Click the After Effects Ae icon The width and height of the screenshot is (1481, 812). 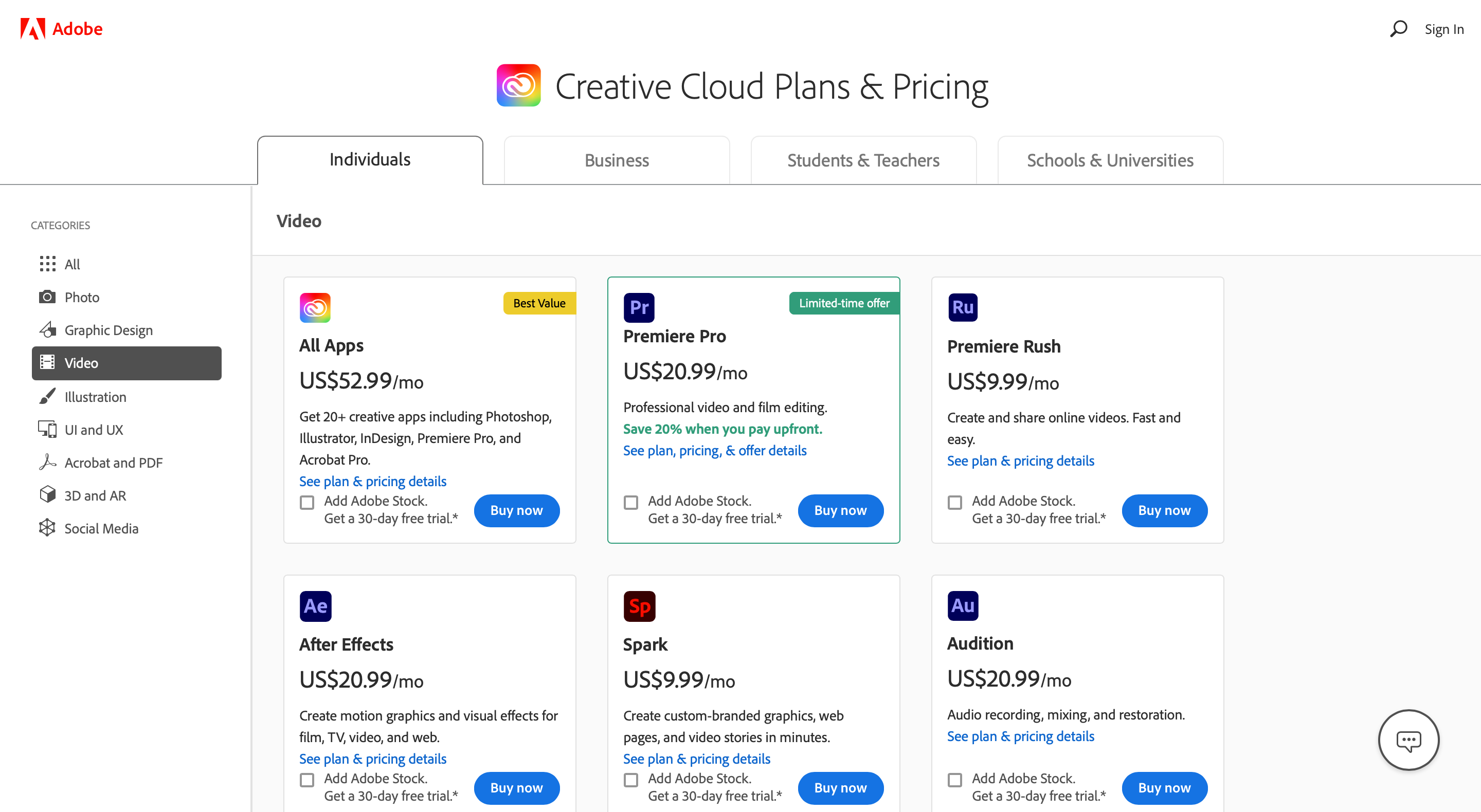pos(315,606)
